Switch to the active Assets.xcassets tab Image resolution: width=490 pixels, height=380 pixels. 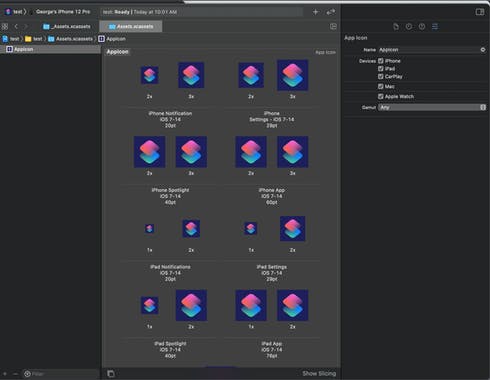tap(131, 26)
